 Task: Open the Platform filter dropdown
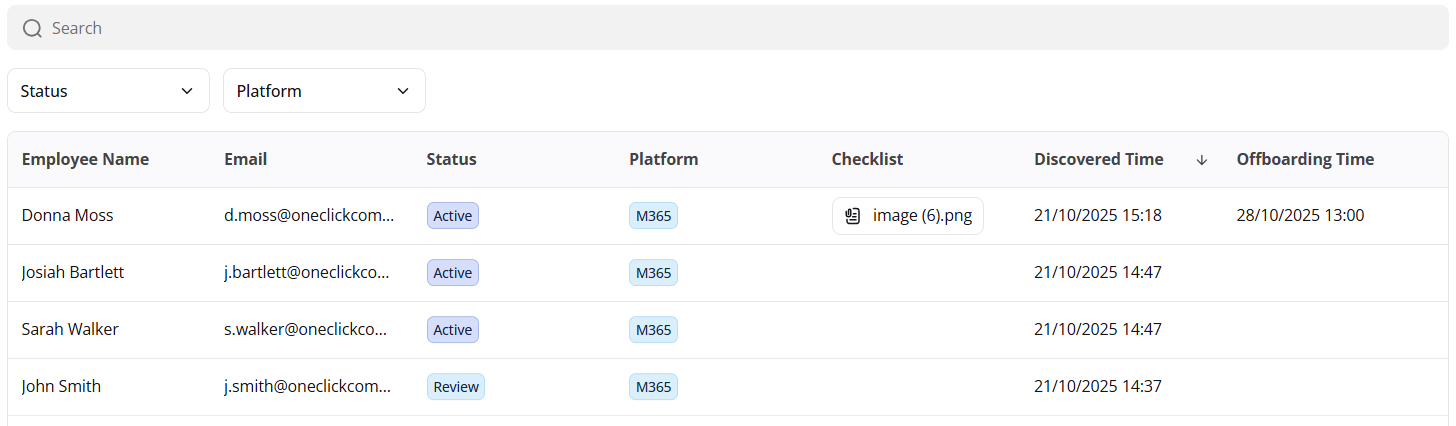(324, 91)
